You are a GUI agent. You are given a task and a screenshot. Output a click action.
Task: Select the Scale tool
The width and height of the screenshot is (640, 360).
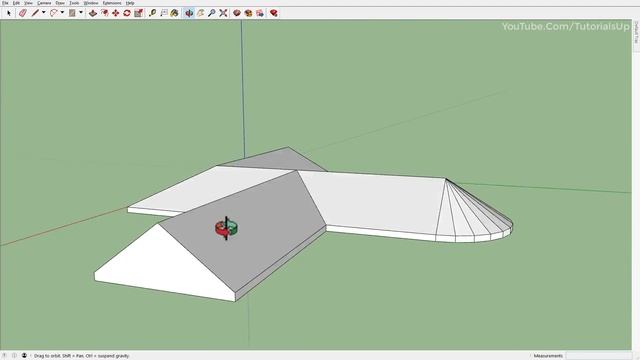(138, 13)
